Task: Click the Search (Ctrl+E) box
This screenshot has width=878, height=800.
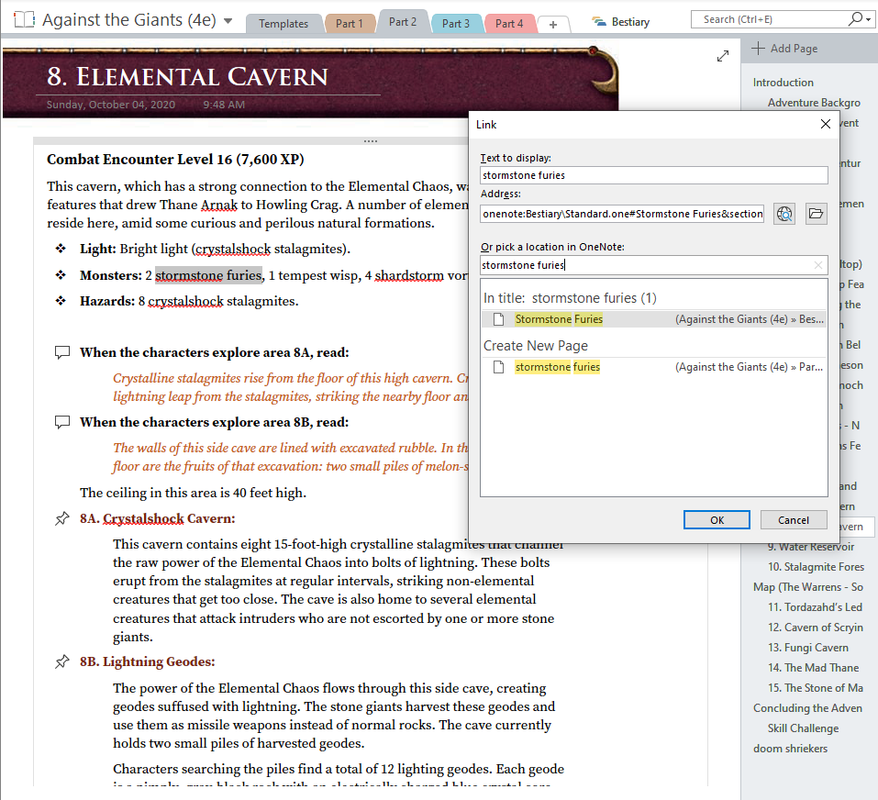Action: click(x=770, y=20)
